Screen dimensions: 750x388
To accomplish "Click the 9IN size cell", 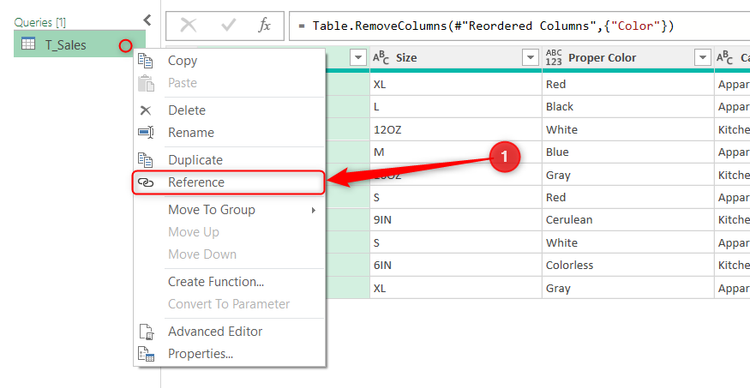I will coord(456,220).
